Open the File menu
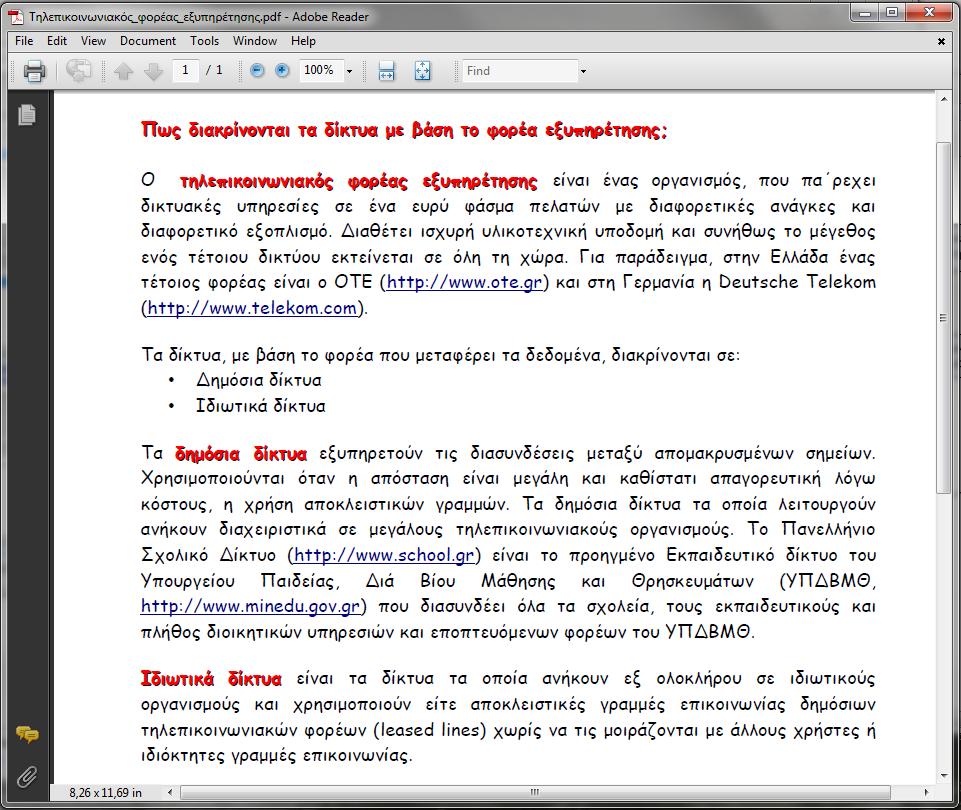The image size is (961, 810). tap(24, 41)
